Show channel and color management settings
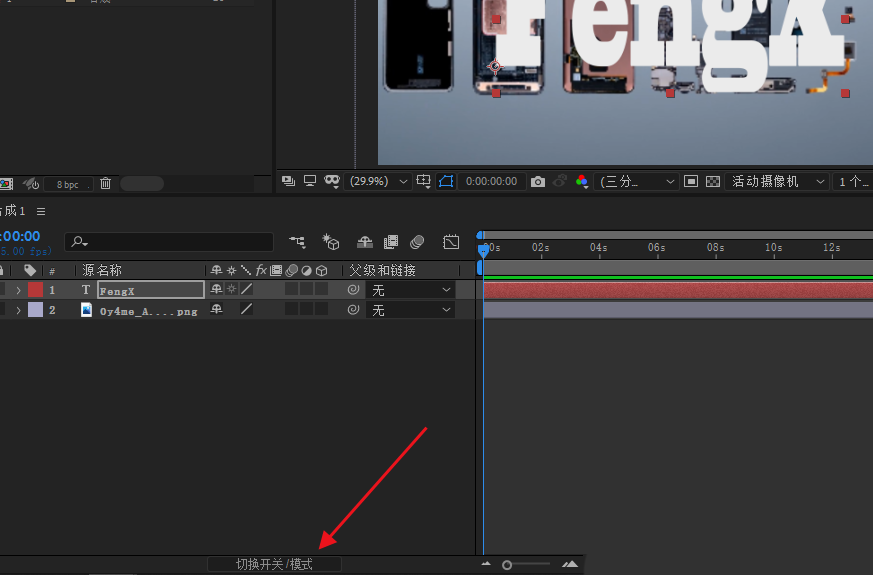Image resolution: width=873 pixels, height=575 pixels. 582,181
